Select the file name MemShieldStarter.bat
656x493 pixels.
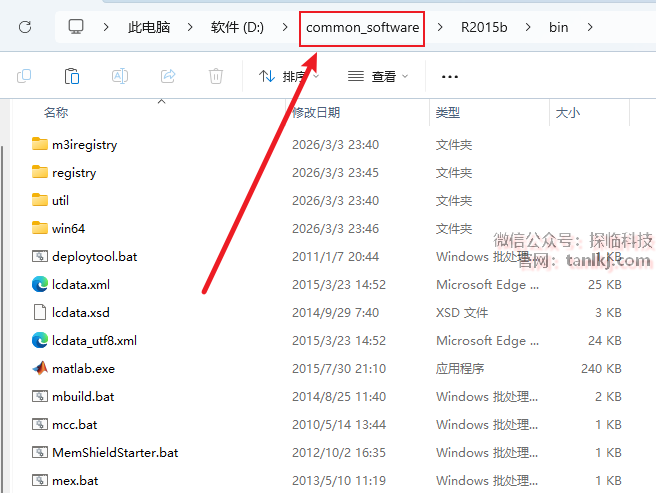tap(115, 453)
